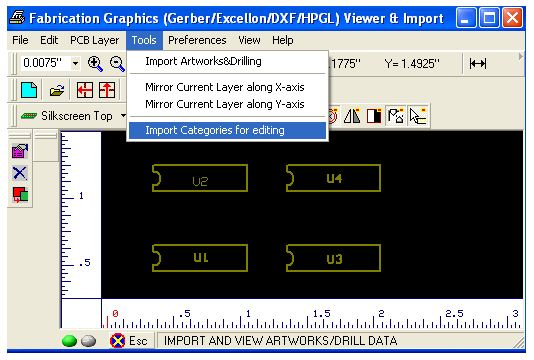Toggle the mirror triangles tool button
Screen dimensions: 534x360
tap(352, 116)
